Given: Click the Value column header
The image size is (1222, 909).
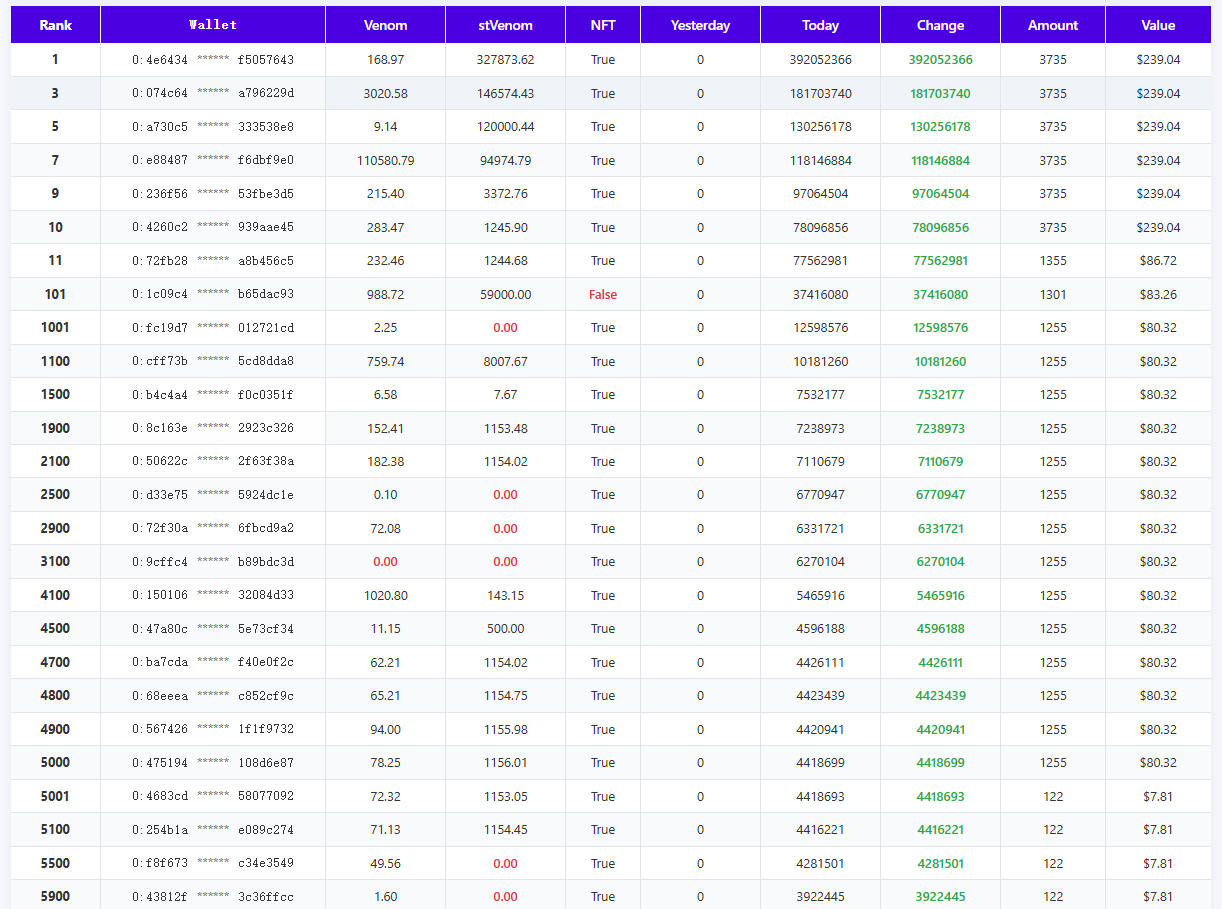Looking at the screenshot, I should pos(1158,25).
